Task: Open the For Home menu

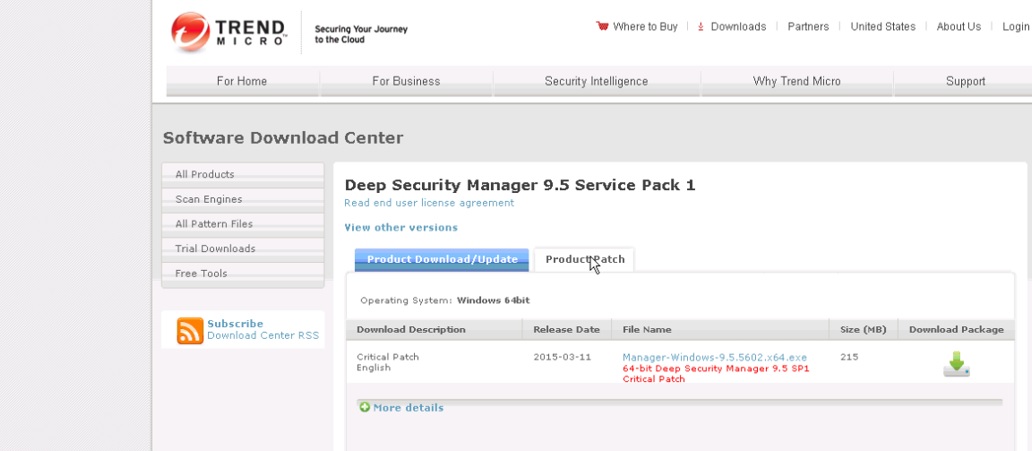Action: tap(242, 81)
